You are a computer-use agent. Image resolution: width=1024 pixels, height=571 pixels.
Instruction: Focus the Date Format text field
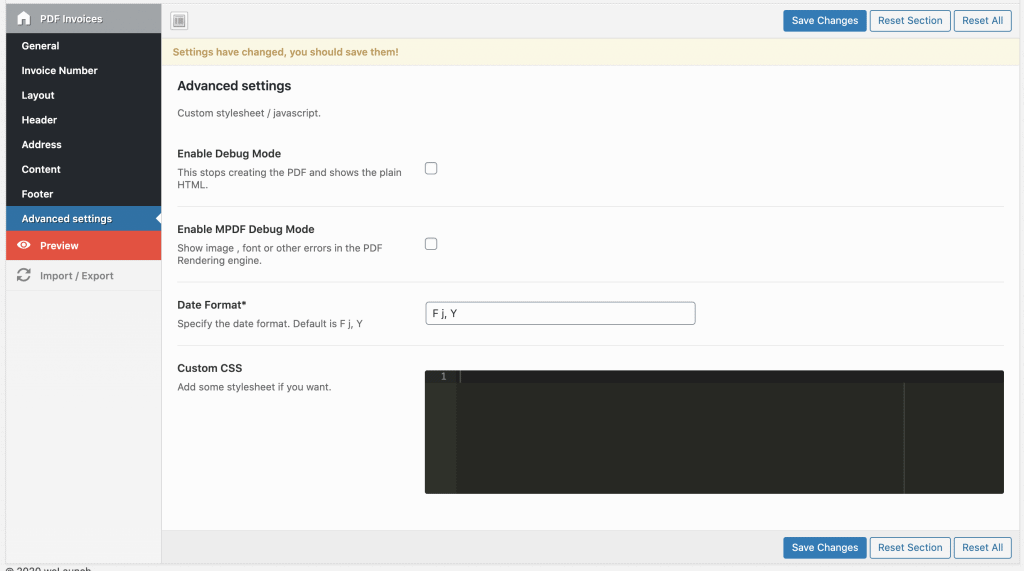560,314
